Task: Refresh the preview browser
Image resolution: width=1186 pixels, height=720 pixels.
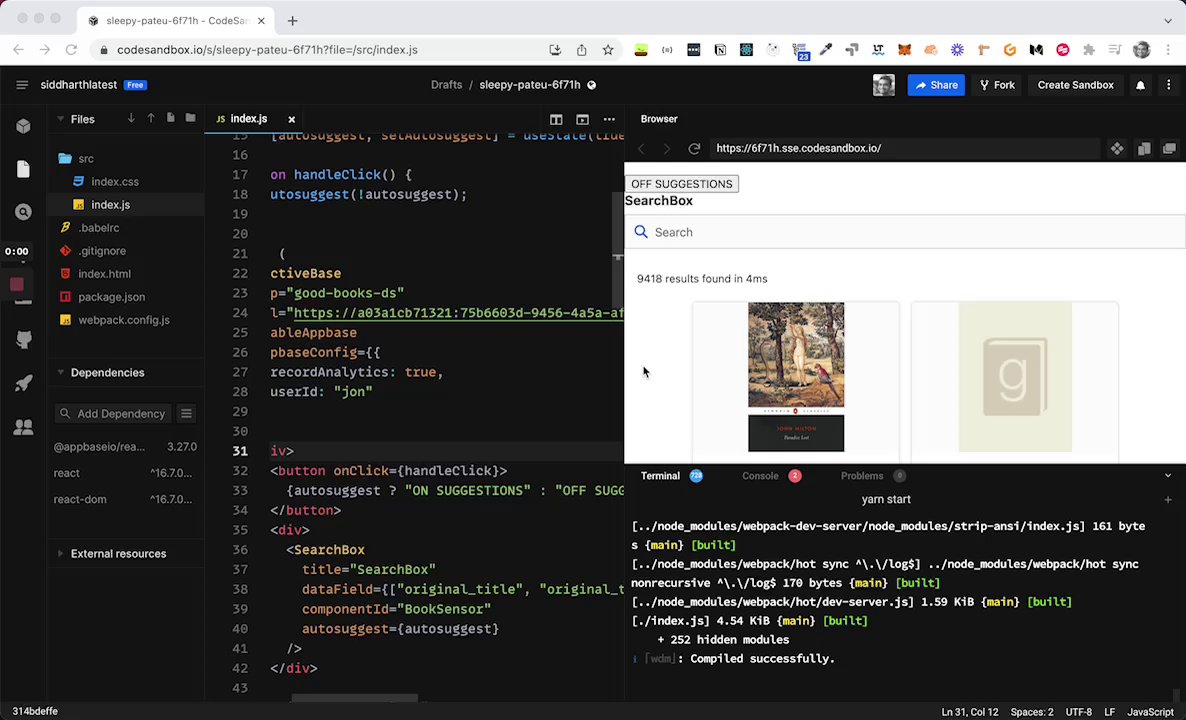Action: (694, 148)
